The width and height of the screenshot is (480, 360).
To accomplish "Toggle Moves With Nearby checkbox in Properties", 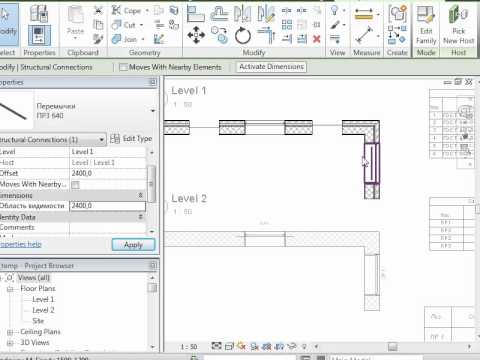I will (x=76, y=185).
